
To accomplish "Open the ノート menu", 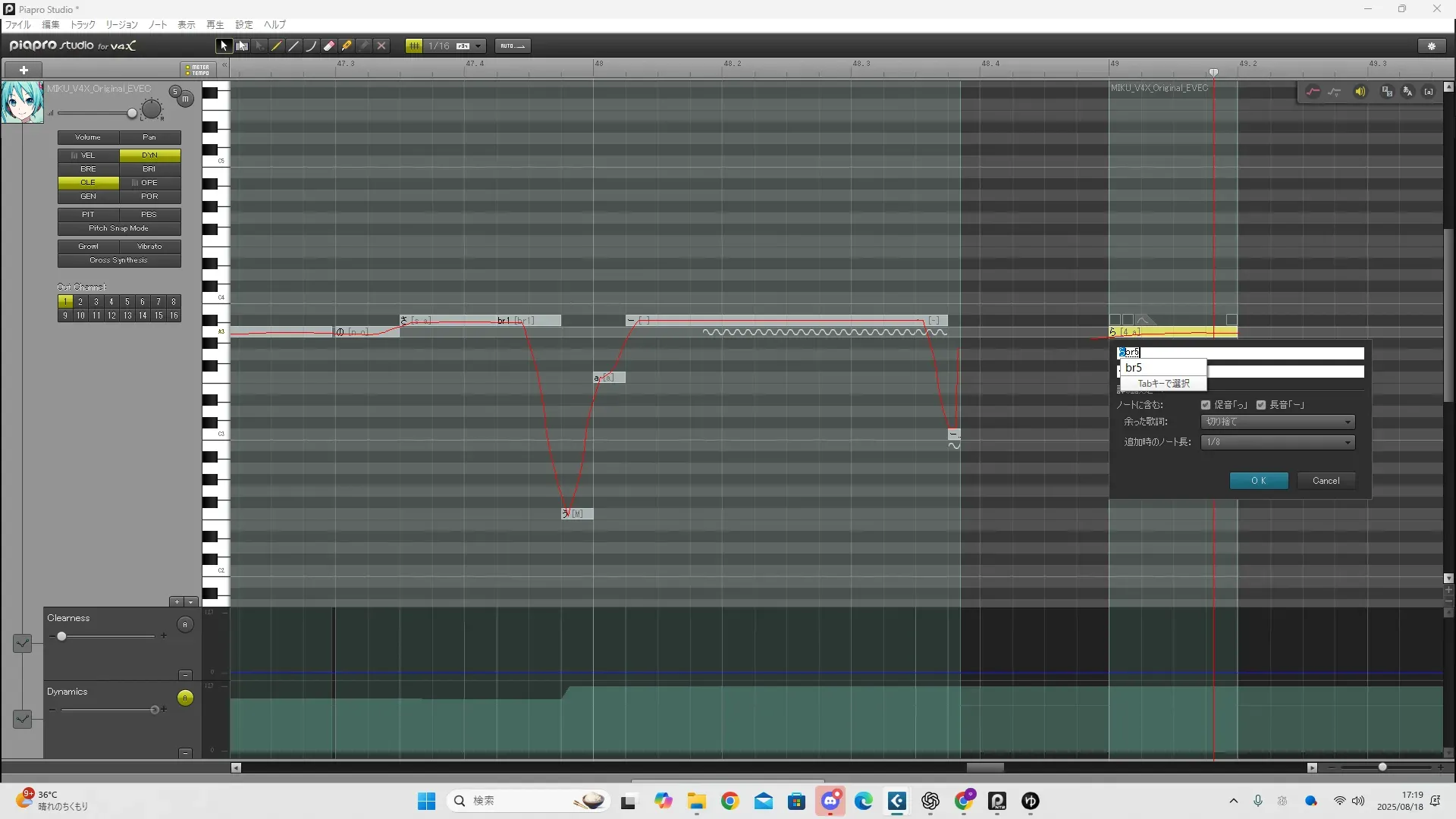I will coord(158,25).
